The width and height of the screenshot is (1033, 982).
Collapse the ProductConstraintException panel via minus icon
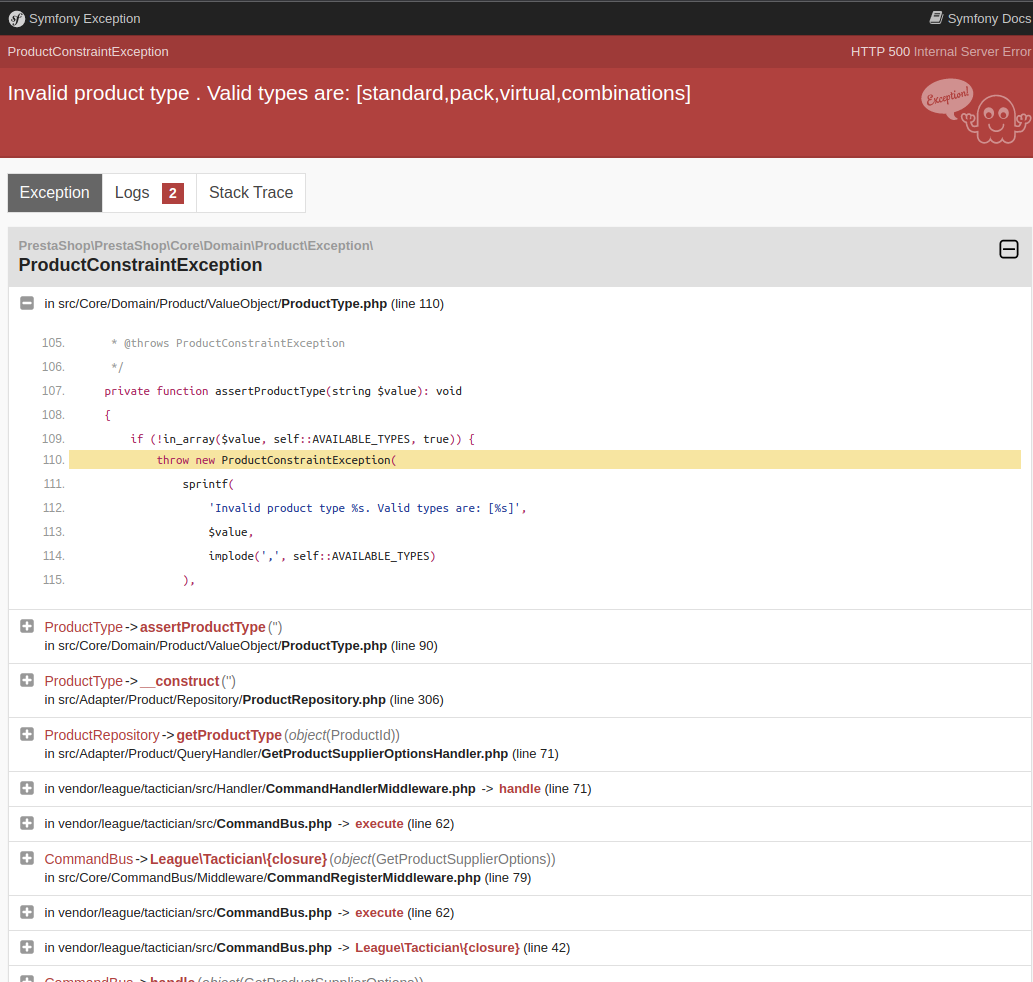click(x=1008, y=249)
